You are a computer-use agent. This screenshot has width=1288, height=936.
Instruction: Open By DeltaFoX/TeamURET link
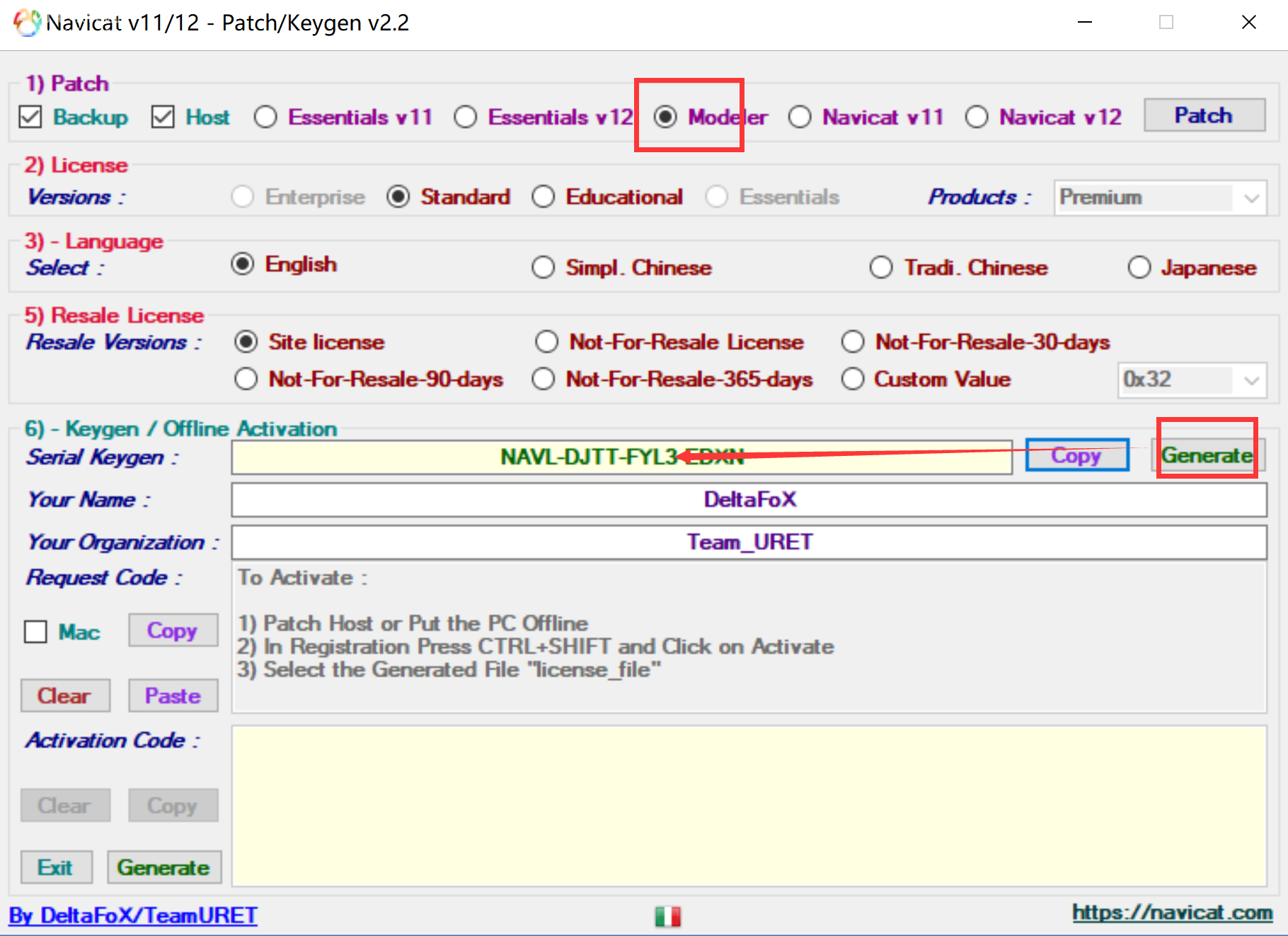133,915
